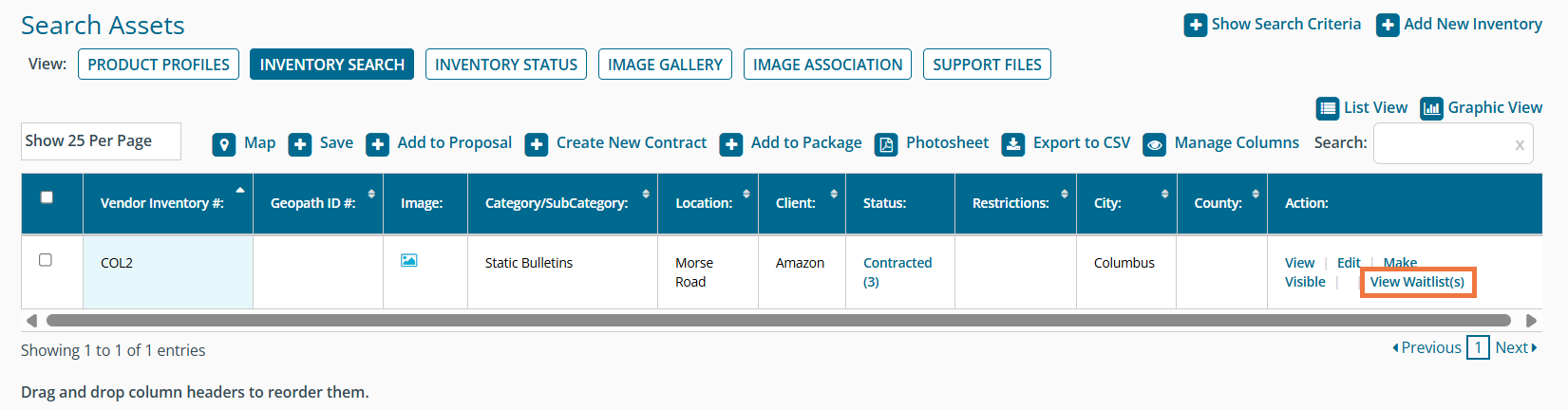Open the Product Profiles view tab
This screenshot has width=1568, height=410.
point(159,65)
